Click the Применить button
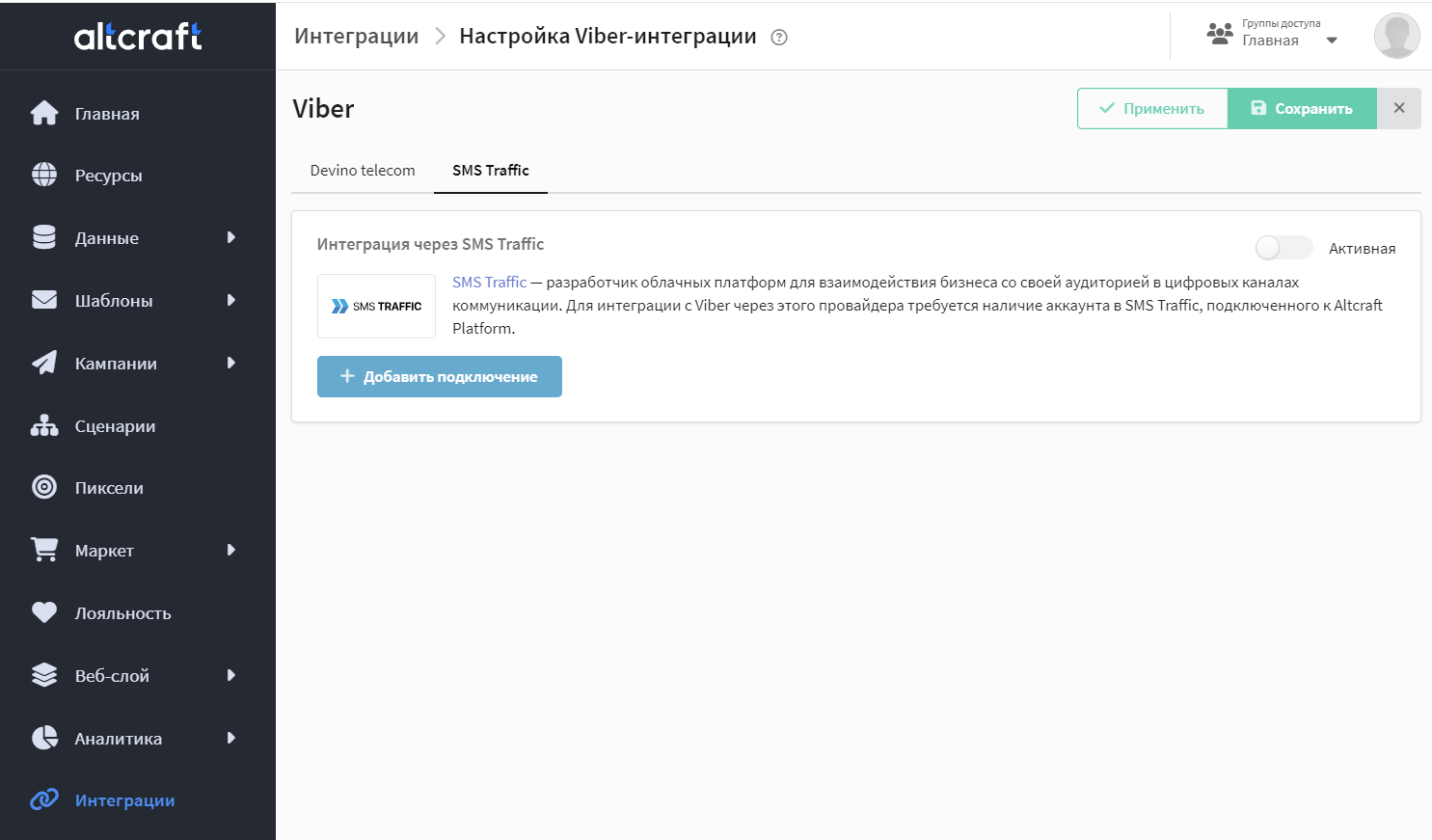This screenshot has width=1432, height=840. point(1152,108)
